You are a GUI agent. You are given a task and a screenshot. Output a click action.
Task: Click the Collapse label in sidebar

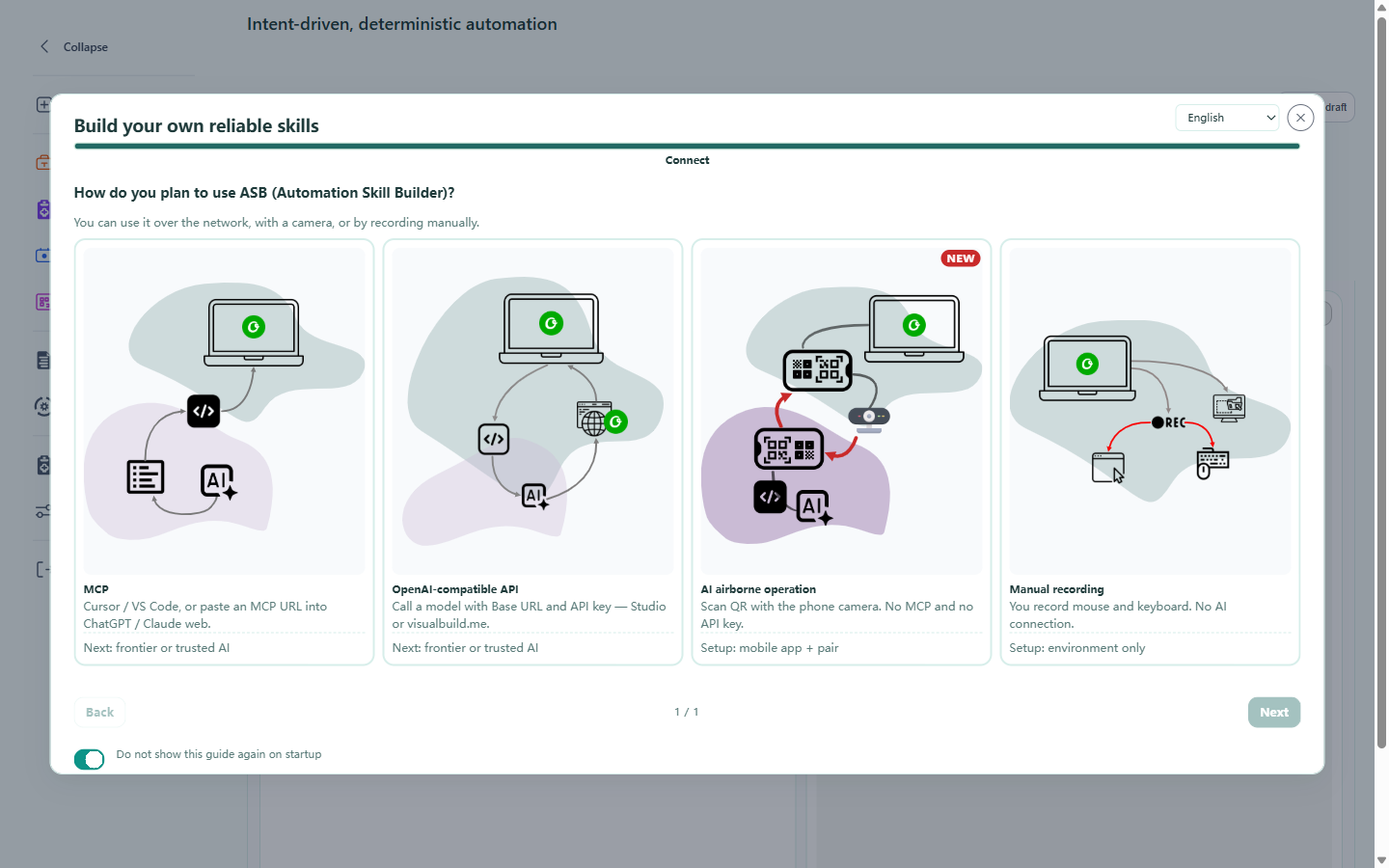click(86, 47)
